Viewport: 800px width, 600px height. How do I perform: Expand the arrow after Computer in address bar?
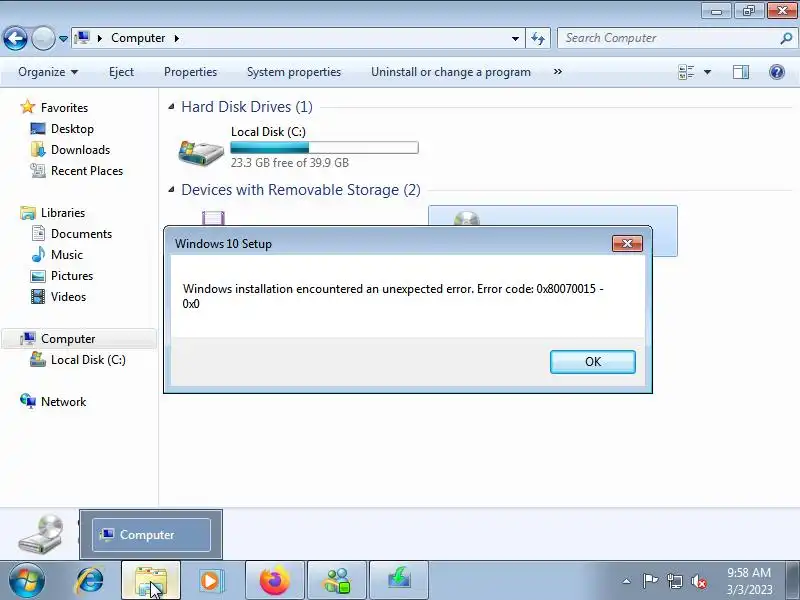(177, 38)
